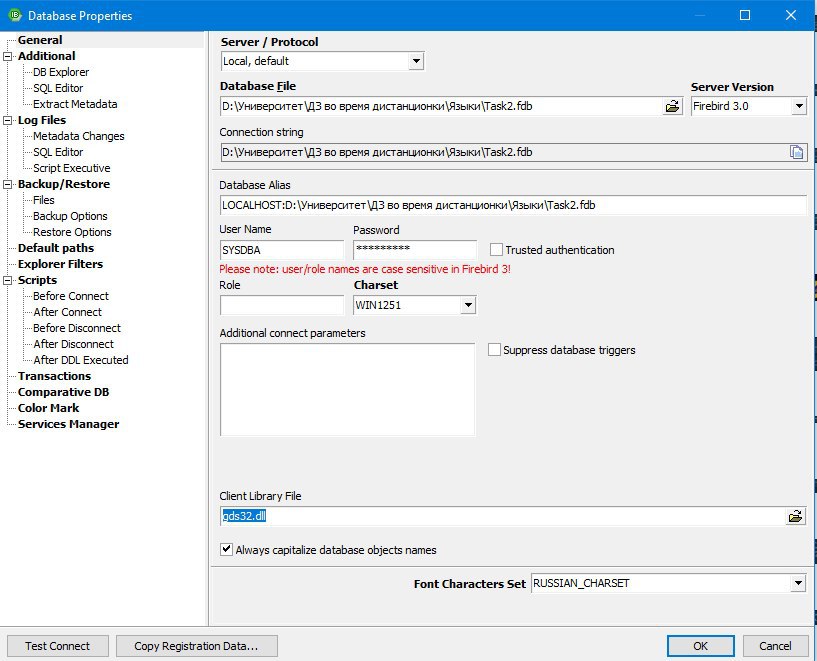
Task: Open DB Explorer settings page
Action: pyautogui.click(x=61, y=72)
